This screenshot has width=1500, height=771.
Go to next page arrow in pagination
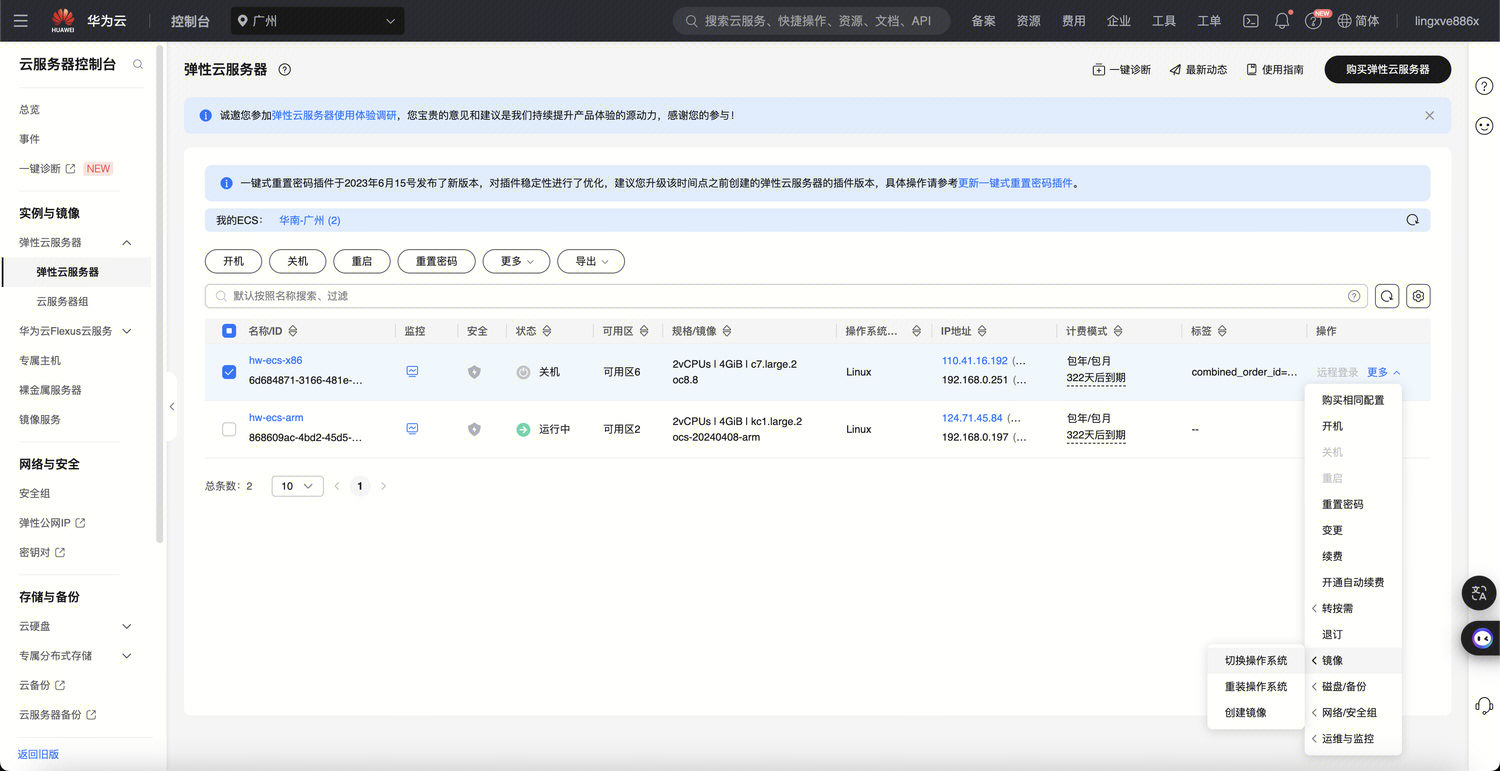(x=383, y=486)
